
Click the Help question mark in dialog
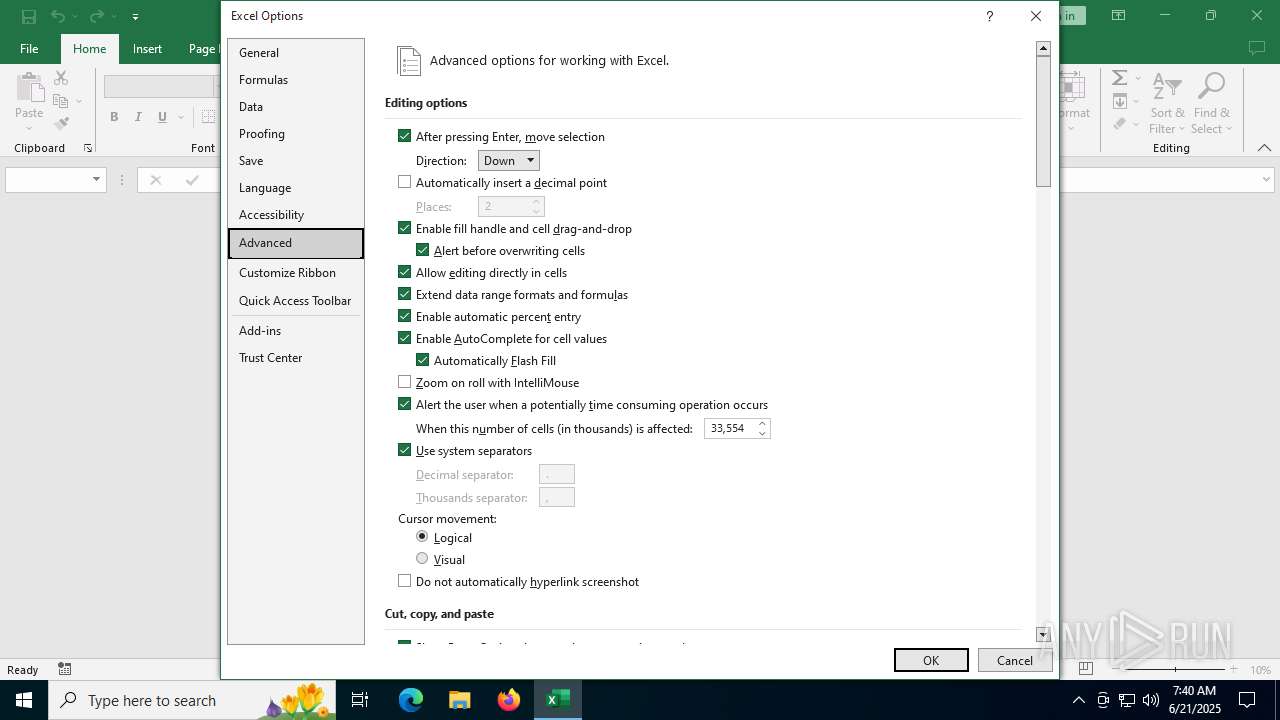pos(989,16)
